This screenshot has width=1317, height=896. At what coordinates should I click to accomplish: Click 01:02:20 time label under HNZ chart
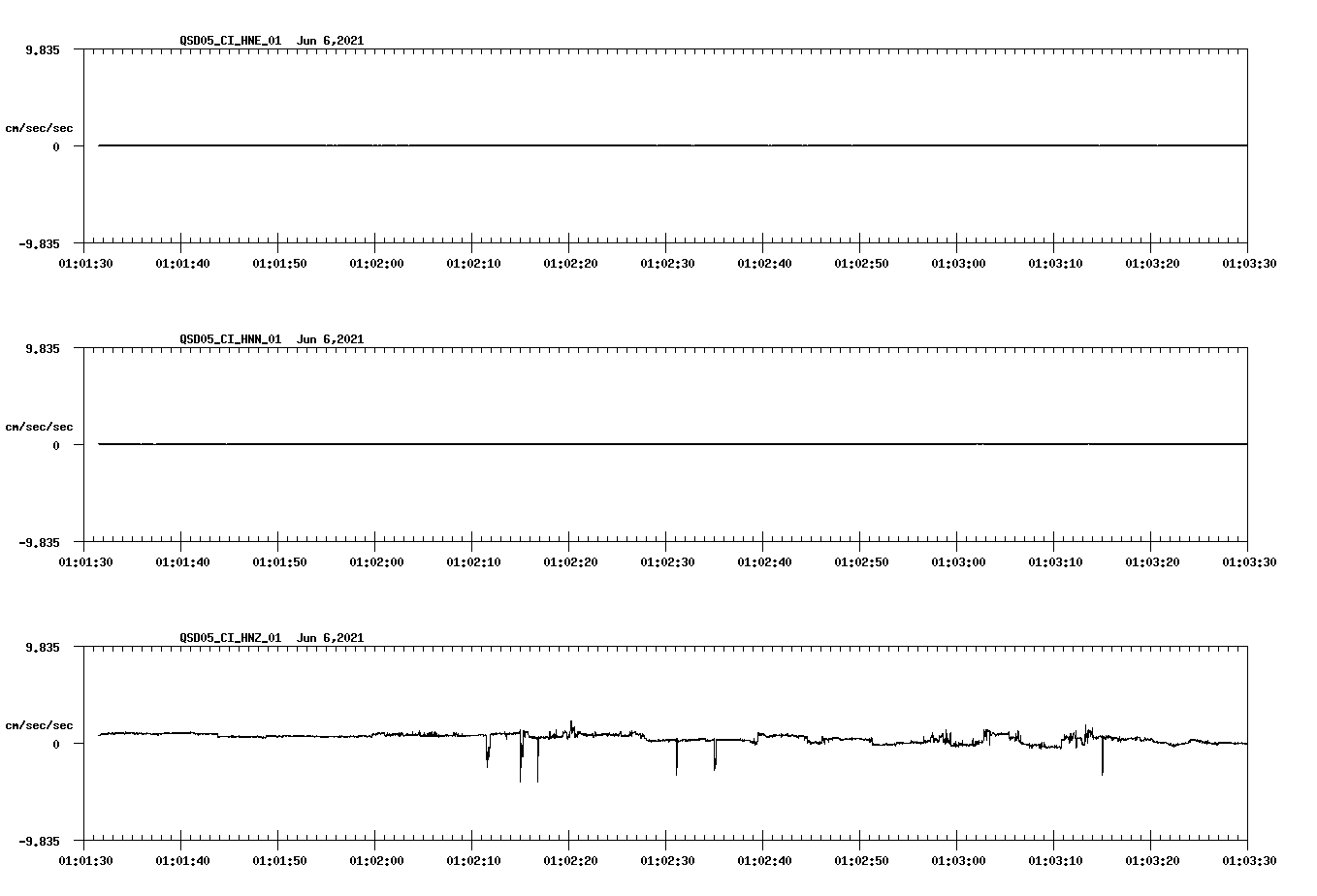pyautogui.click(x=570, y=860)
